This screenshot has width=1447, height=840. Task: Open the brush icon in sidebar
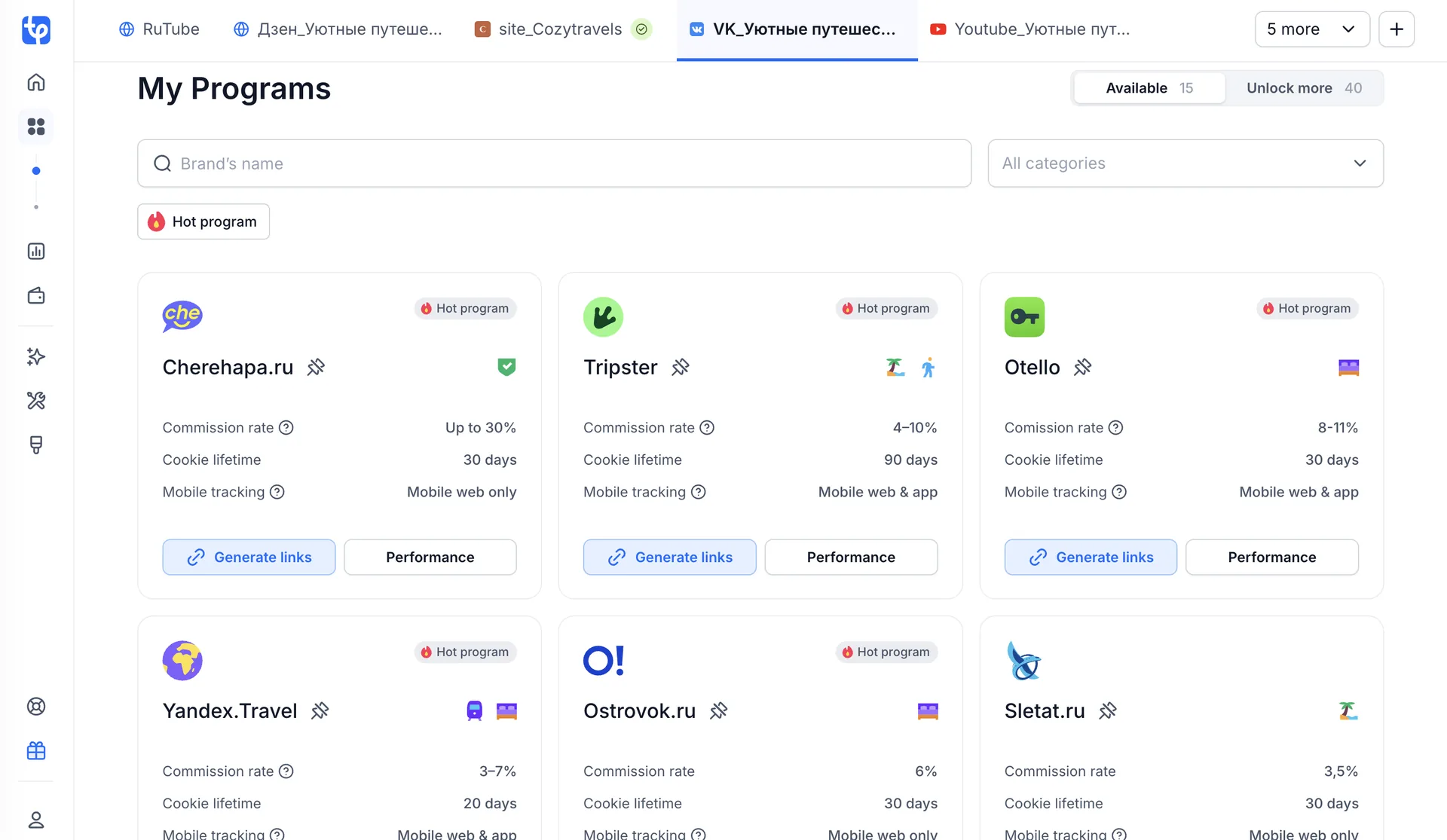(x=36, y=445)
